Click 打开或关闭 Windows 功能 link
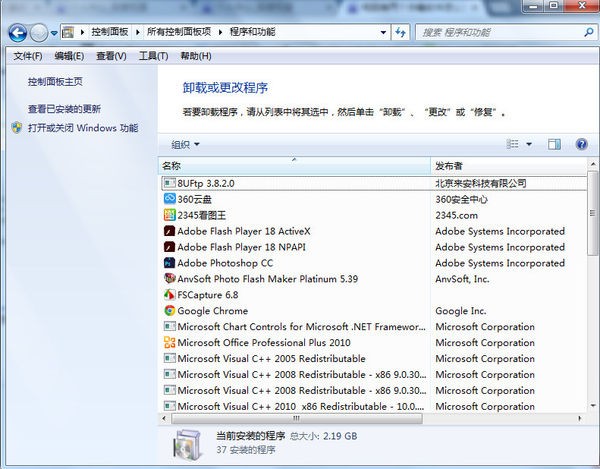The width and height of the screenshot is (600, 469). [x=83, y=128]
